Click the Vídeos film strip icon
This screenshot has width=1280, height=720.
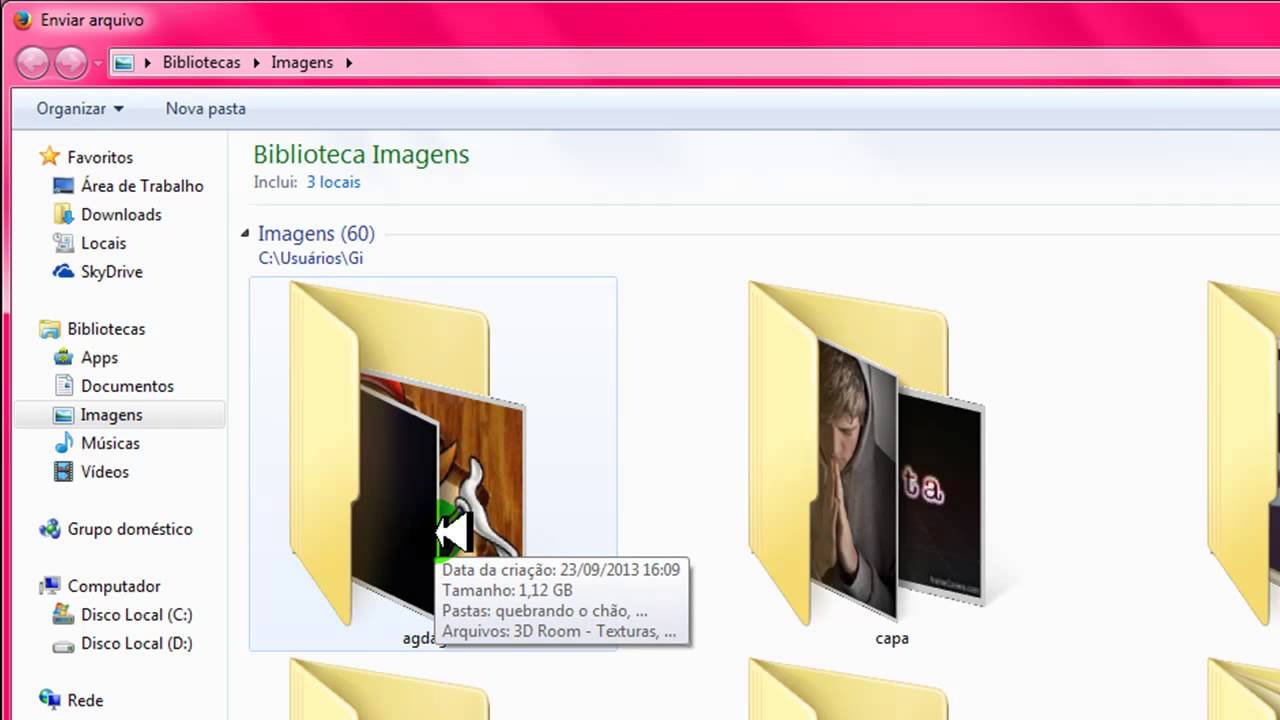click(x=64, y=472)
